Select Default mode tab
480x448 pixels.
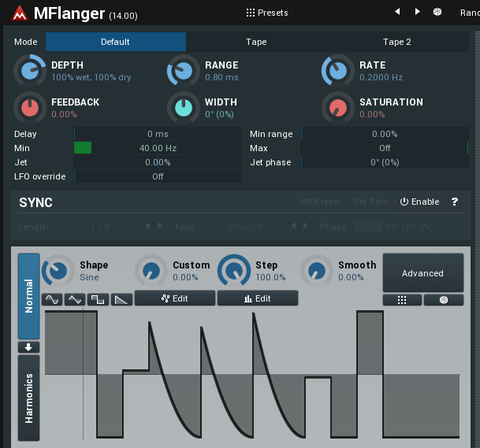[x=116, y=42]
